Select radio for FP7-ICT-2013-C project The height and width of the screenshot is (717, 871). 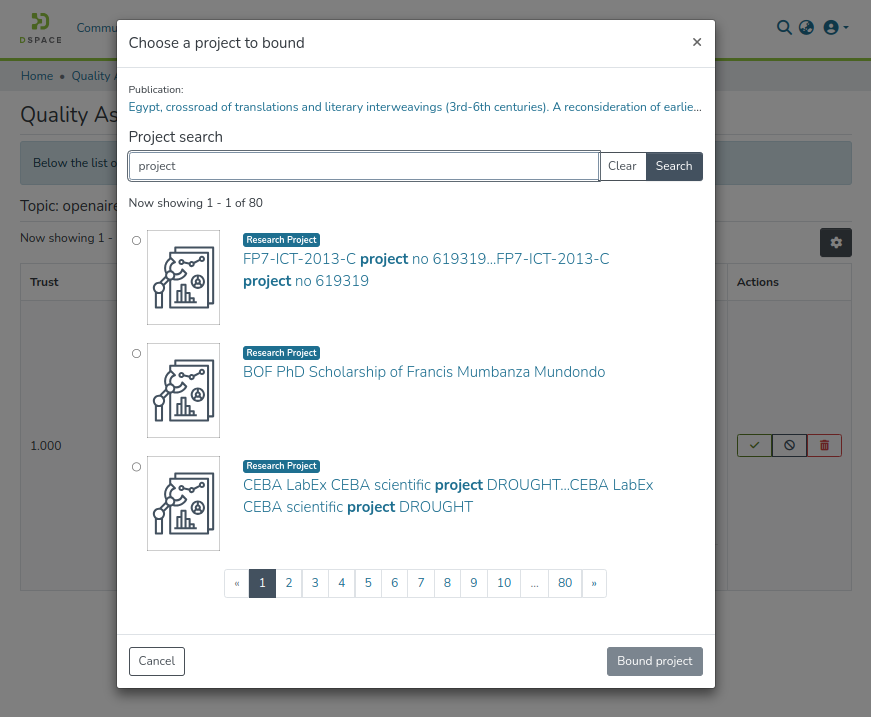136,240
